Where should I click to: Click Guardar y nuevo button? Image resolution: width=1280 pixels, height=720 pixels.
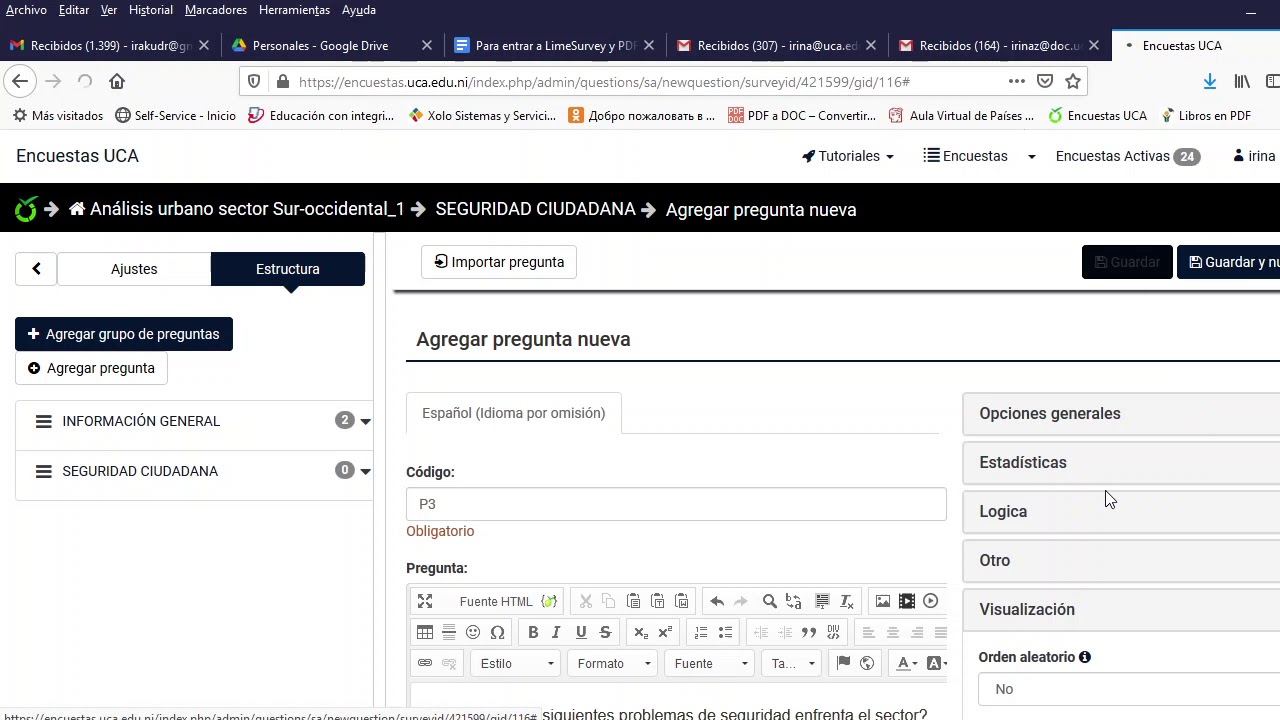(x=1229, y=262)
